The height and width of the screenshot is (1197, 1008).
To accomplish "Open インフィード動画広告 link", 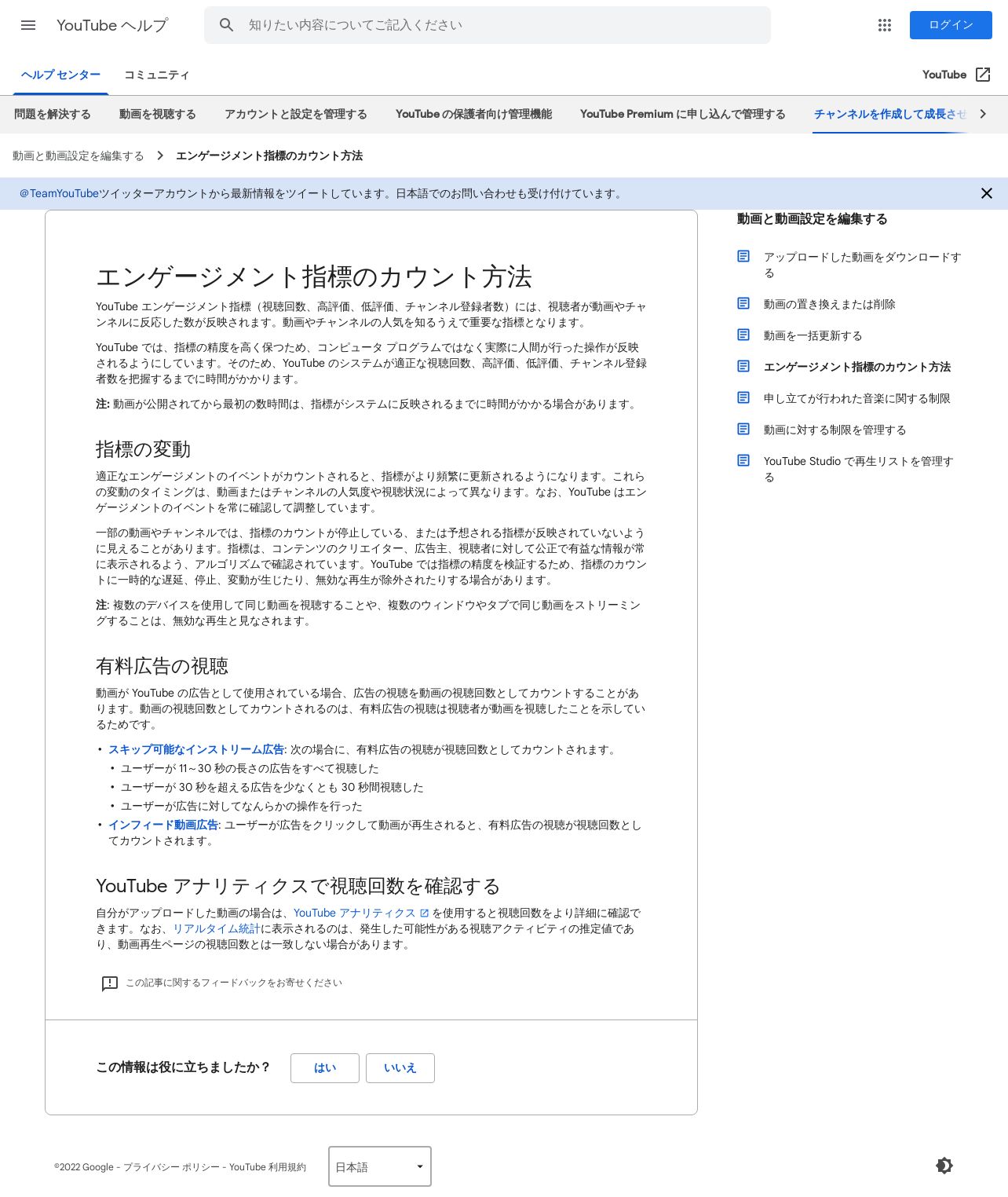I will (163, 825).
